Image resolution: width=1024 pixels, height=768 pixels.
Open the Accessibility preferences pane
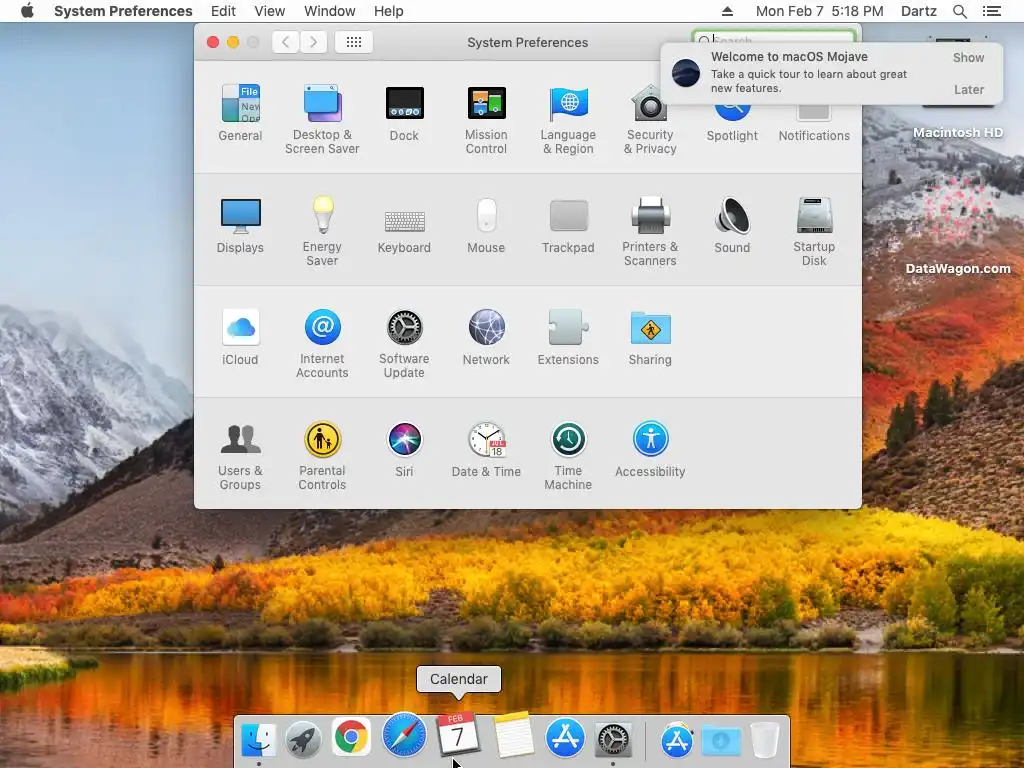tap(650, 449)
